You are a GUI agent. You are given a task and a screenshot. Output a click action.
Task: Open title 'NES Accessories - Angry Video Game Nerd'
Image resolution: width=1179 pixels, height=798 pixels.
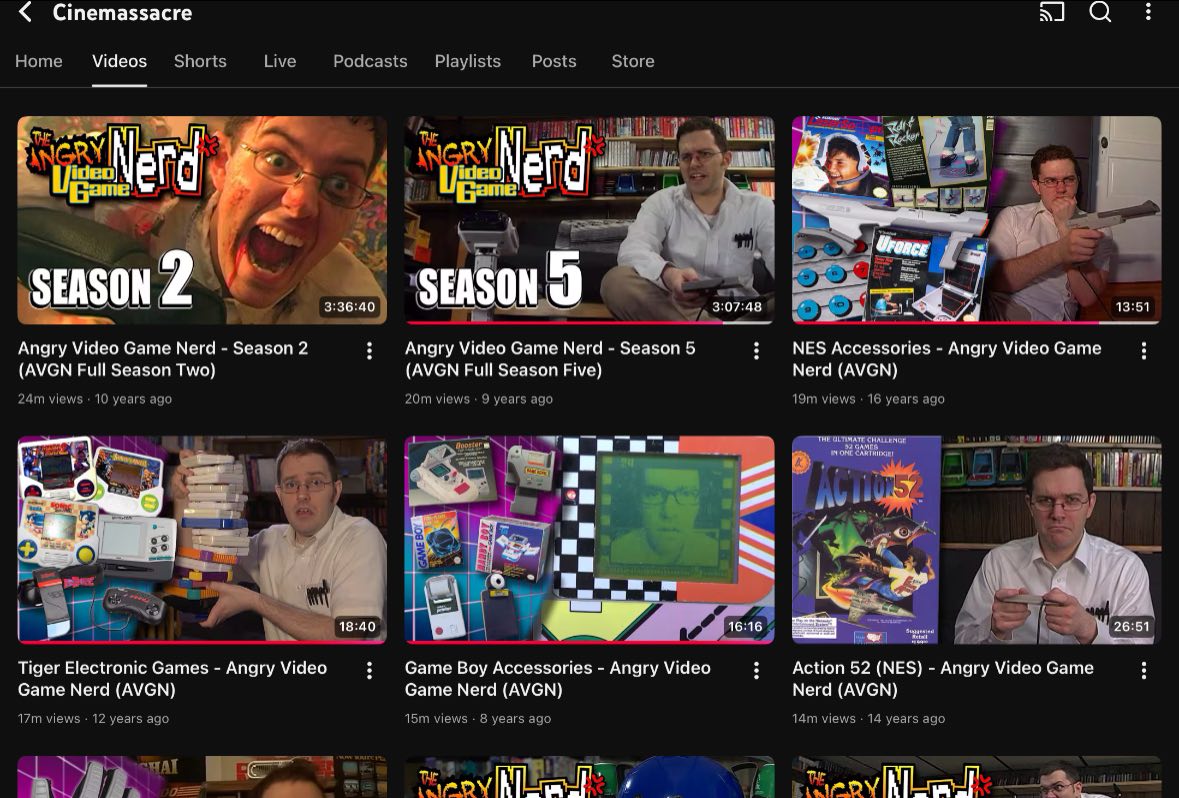click(947, 359)
